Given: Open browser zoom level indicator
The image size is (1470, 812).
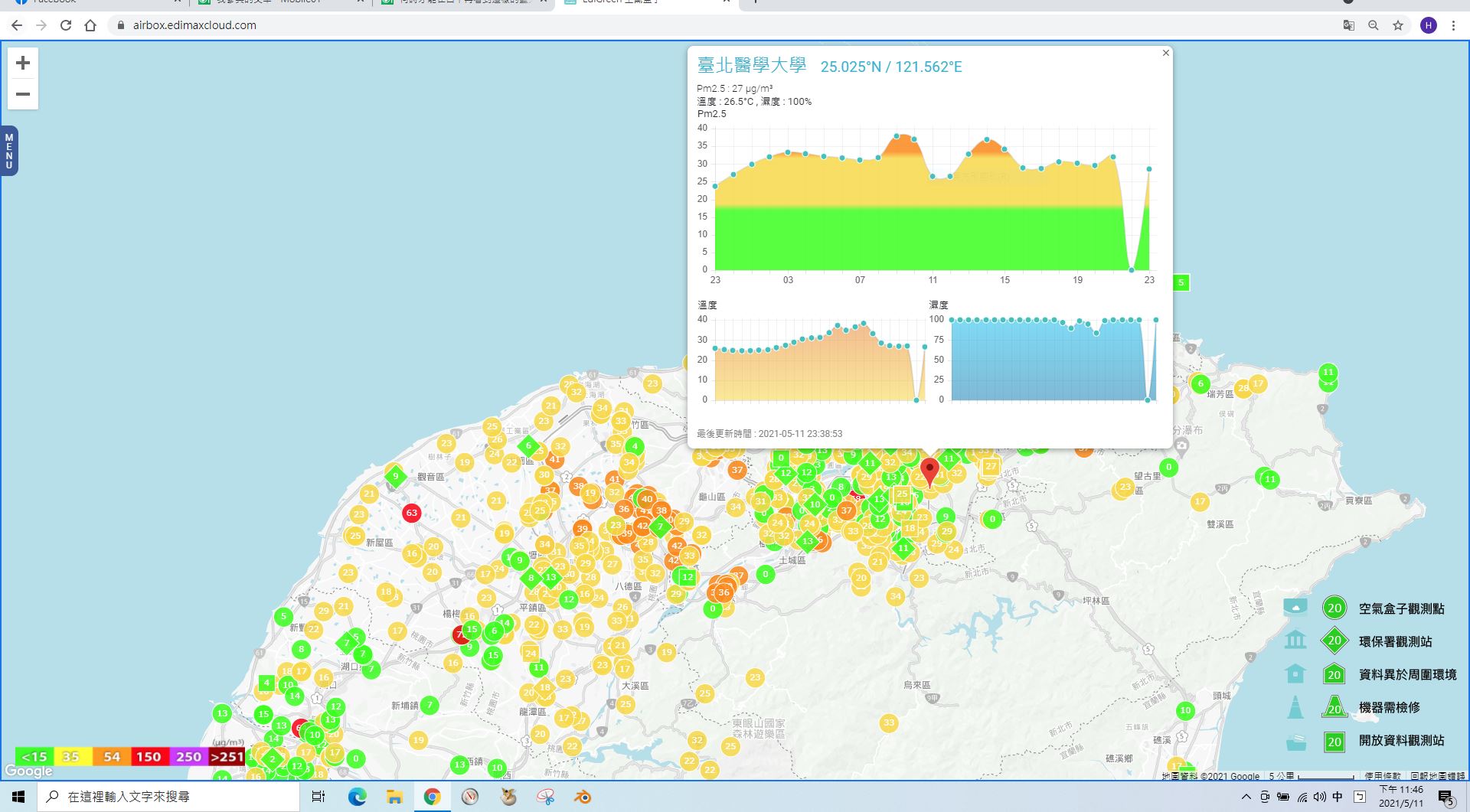Looking at the screenshot, I should [x=1374, y=25].
